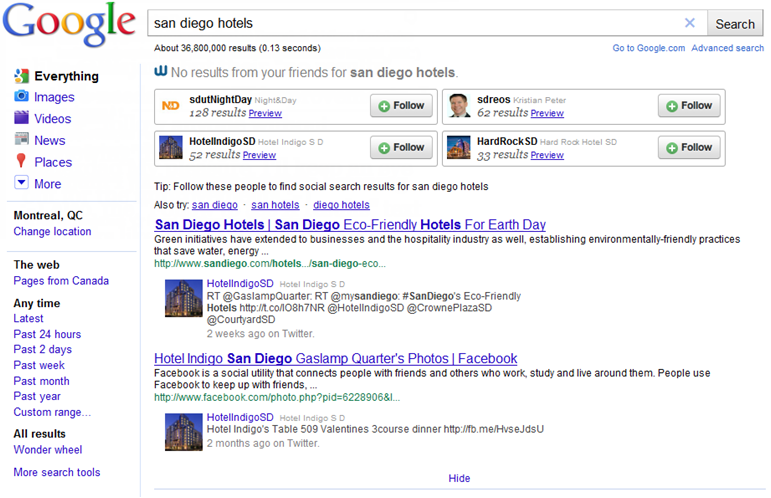The width and height of the screenshot is (771, 498).
Task: Follow HardRockSD
Action: [689, 147]
